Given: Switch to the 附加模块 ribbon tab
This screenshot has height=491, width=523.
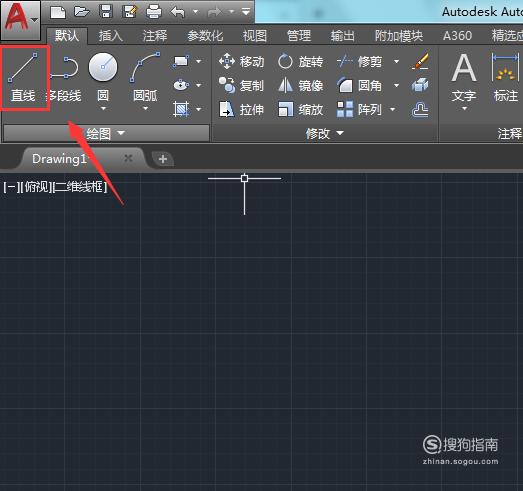Looking at the screenshot, I should pos(399,35).
